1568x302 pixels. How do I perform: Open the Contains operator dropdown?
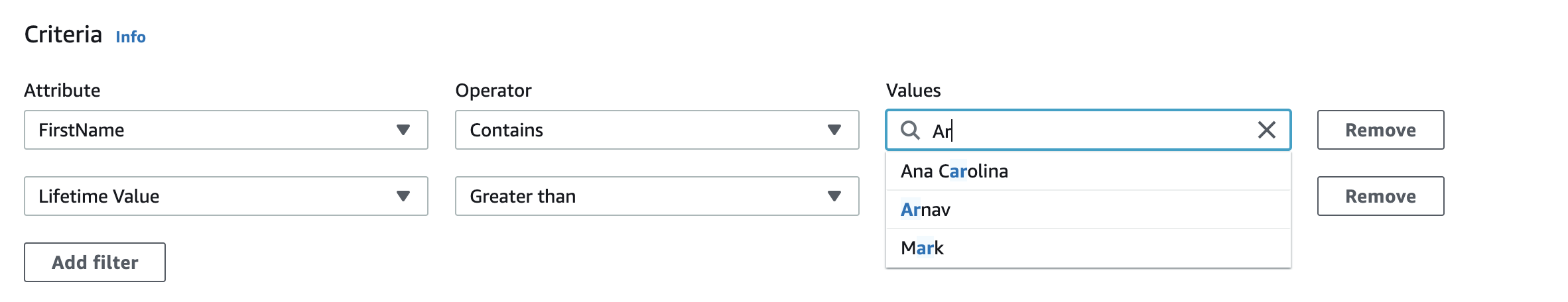(x=643, y=130)
